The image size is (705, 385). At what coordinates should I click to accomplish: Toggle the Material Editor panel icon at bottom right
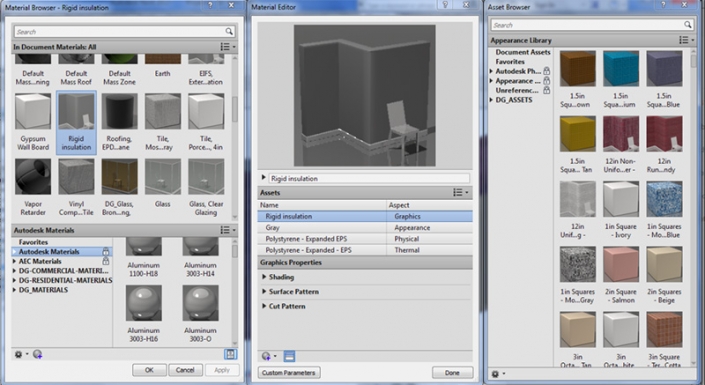tap(230, 354)
